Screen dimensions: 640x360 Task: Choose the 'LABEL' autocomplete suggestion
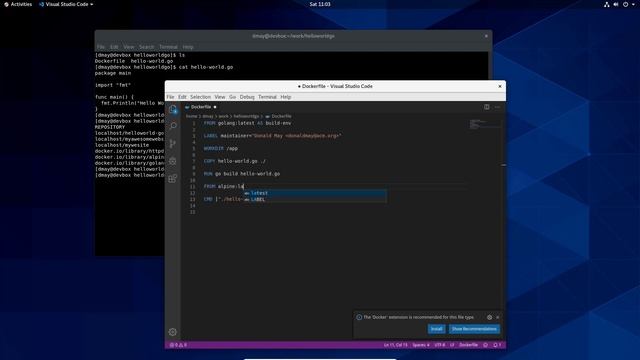coord(315,200)
